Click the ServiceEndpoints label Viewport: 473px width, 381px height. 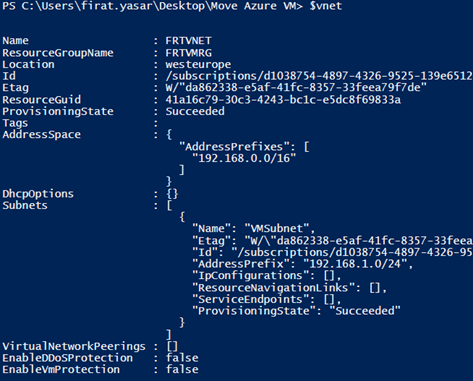(250, 299)
